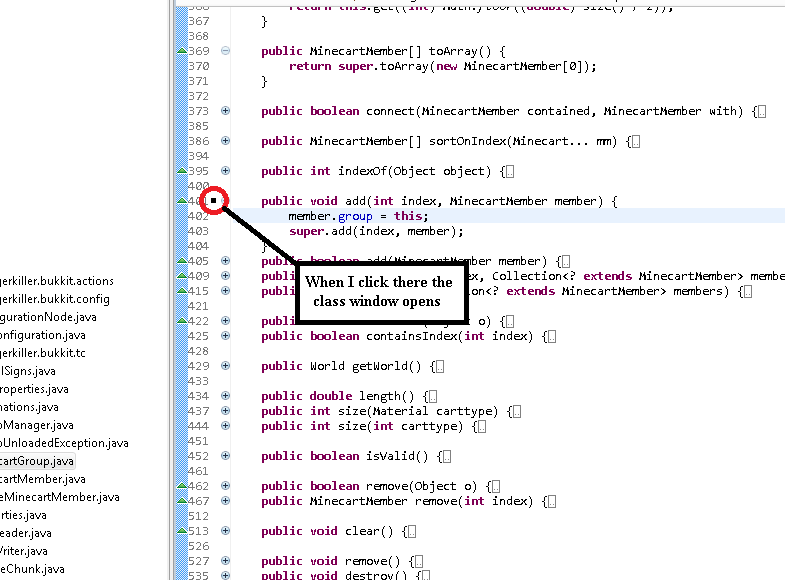Click collapsed-code box after isValid()
The image size is (785, 580).
446,457
